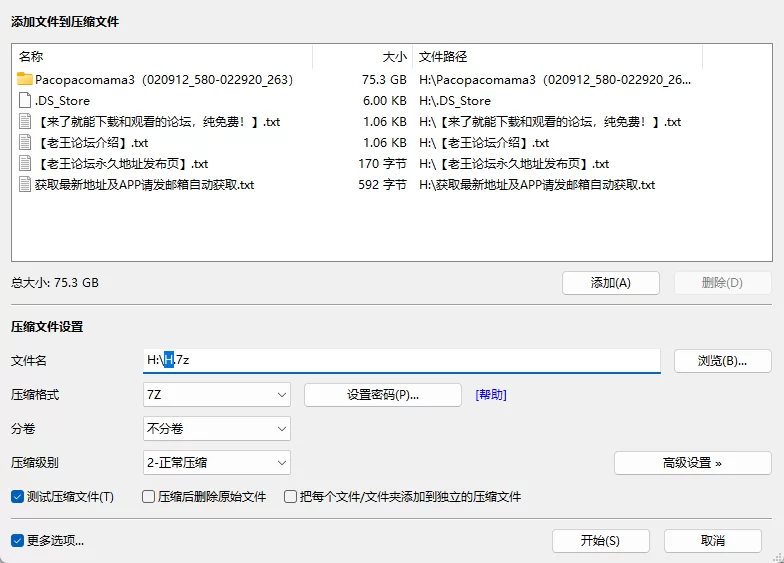Open the 压缩格式 7Z dropdown

[216, 395]
